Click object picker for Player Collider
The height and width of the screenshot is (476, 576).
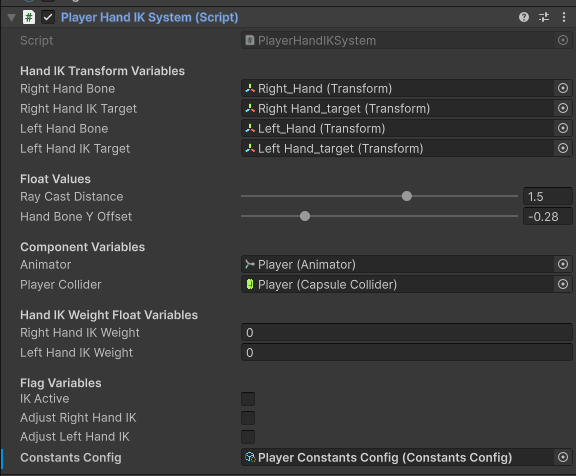[563, 284]
